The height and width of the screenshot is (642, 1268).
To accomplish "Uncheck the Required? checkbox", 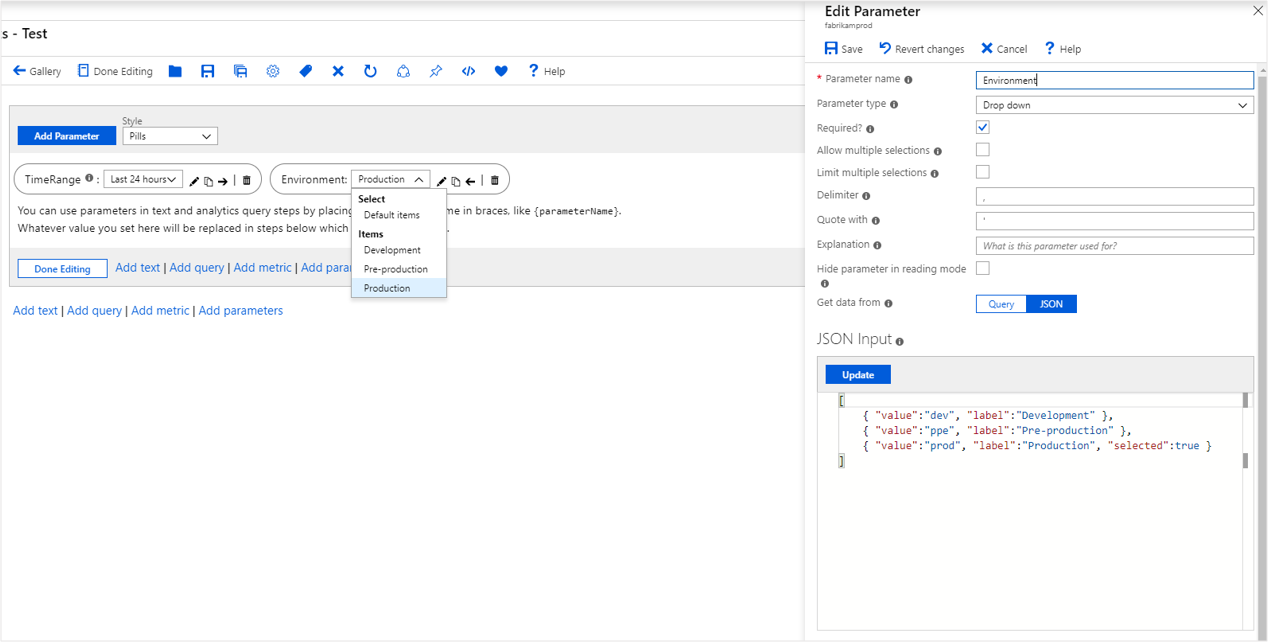I will [x=983, y=127].
